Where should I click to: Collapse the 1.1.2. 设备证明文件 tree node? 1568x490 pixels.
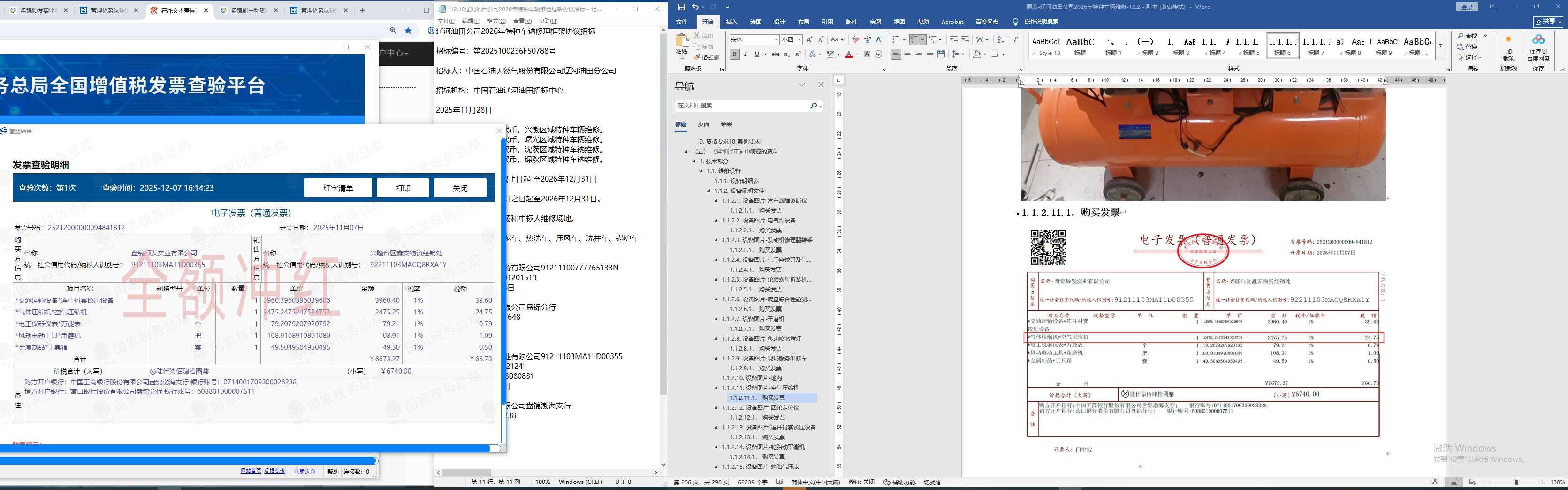[708, 191]
